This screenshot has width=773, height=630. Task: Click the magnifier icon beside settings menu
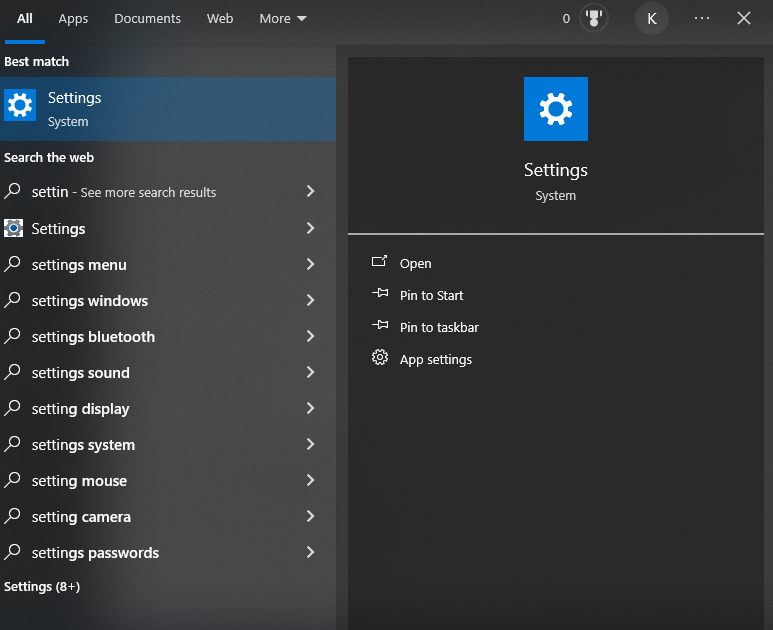coord(12,264)
